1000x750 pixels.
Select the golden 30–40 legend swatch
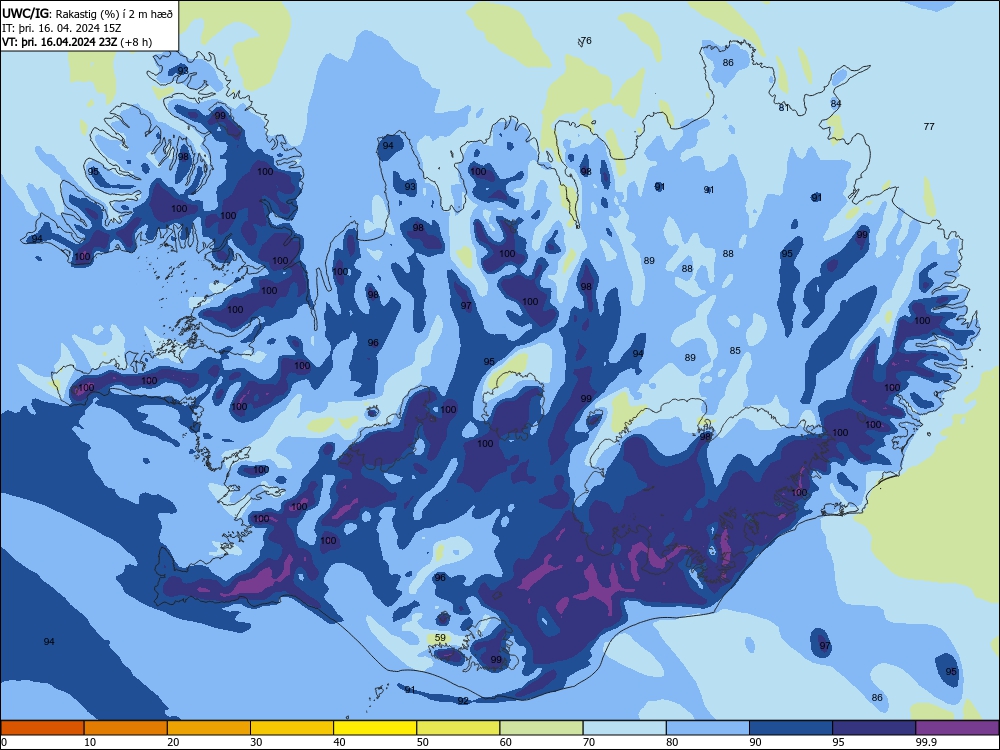click(x=292, y=728)
